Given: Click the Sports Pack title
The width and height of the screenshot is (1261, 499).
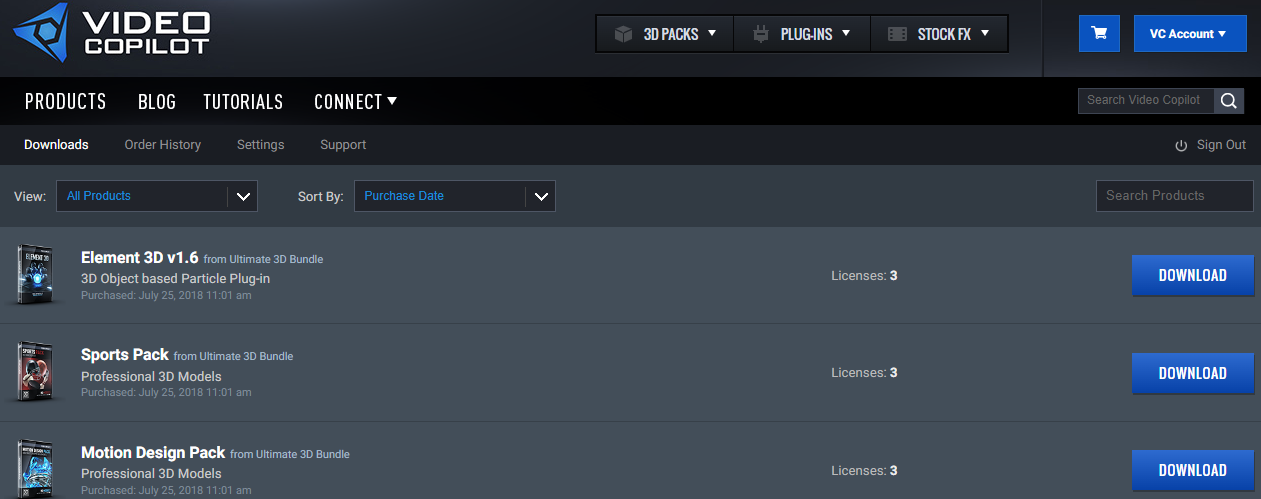Looking at the screenshot, I should tap(125, 355).
